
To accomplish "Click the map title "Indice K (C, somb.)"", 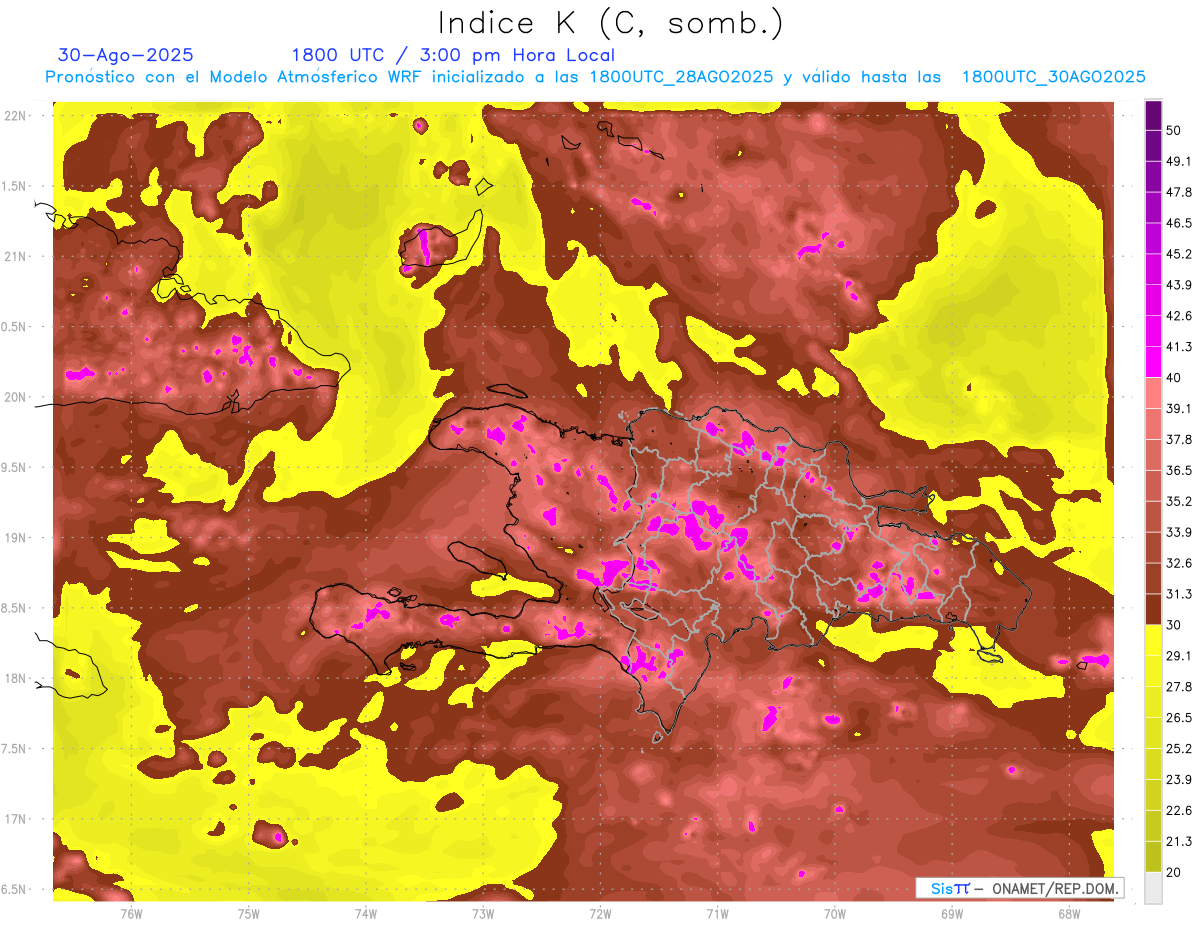I will (611, 22).
